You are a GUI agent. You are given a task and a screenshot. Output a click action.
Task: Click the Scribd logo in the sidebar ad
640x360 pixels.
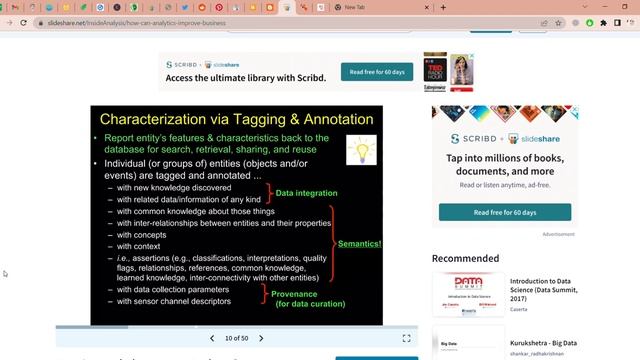474,139
